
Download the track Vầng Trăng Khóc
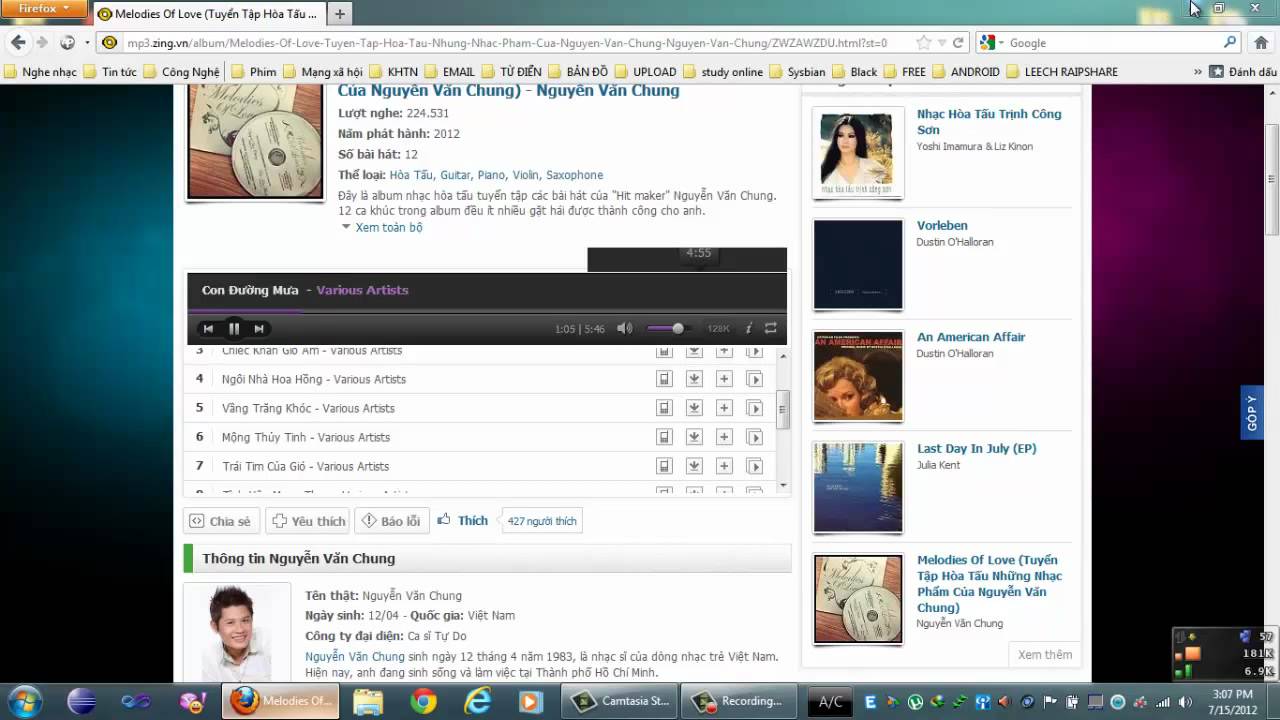coord(694,408)
